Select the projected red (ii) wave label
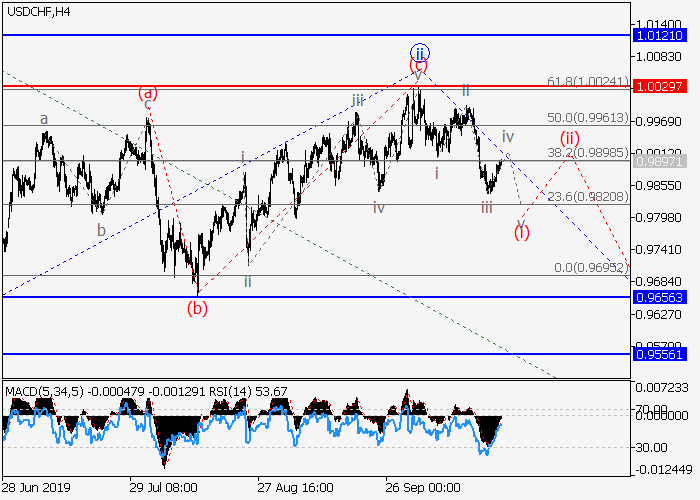Viewport: 700px width, 500px height. coord(569,138)
